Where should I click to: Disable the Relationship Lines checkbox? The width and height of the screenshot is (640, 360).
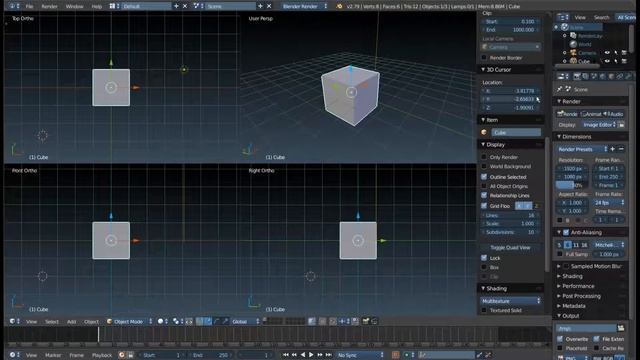484,196
